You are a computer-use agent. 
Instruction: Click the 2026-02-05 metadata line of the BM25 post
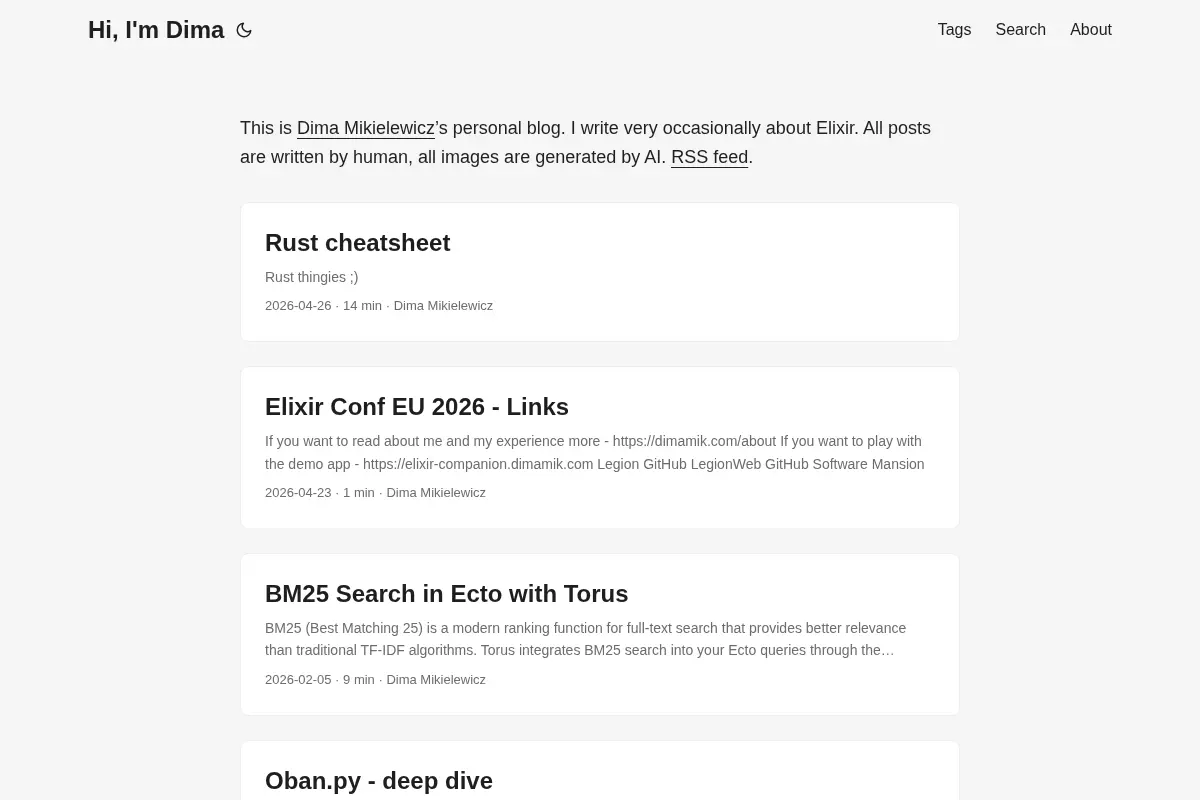click(375, 680)
